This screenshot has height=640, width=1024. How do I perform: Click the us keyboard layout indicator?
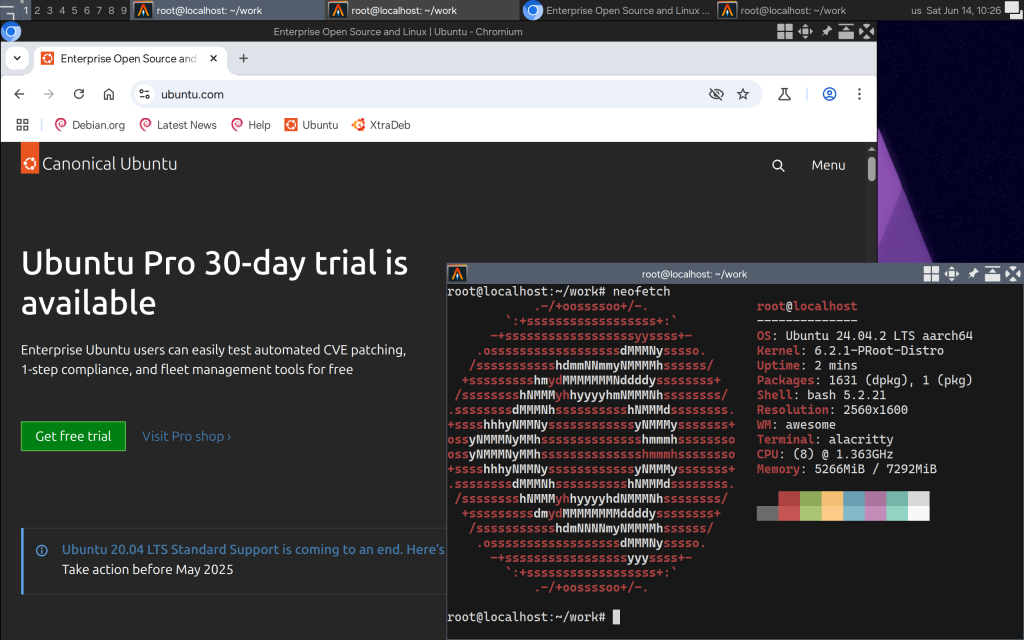(916, 10)
